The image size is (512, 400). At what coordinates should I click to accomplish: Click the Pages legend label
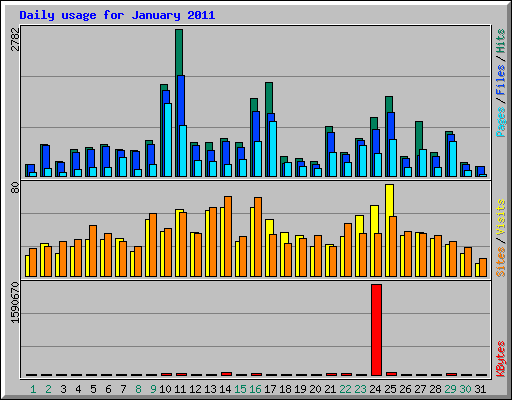tap(501, 122)
